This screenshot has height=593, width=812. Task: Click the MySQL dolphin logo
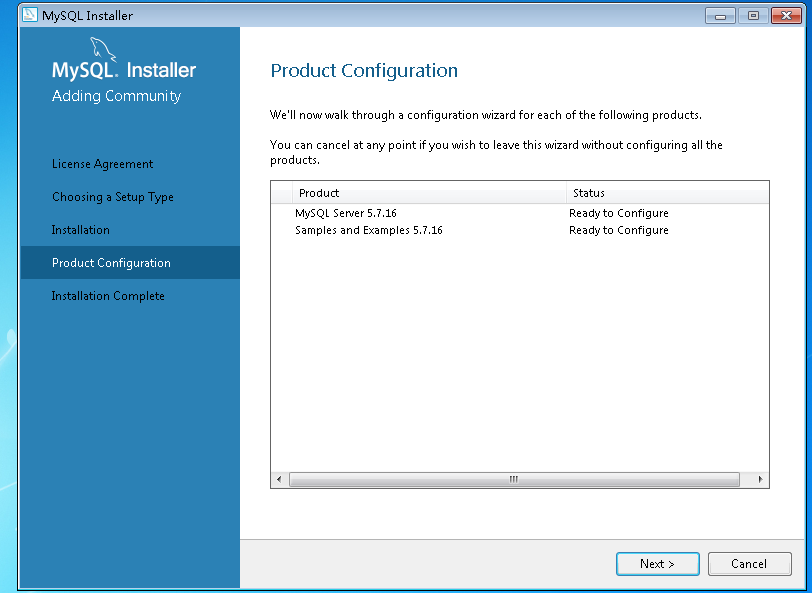pos(103,50)
